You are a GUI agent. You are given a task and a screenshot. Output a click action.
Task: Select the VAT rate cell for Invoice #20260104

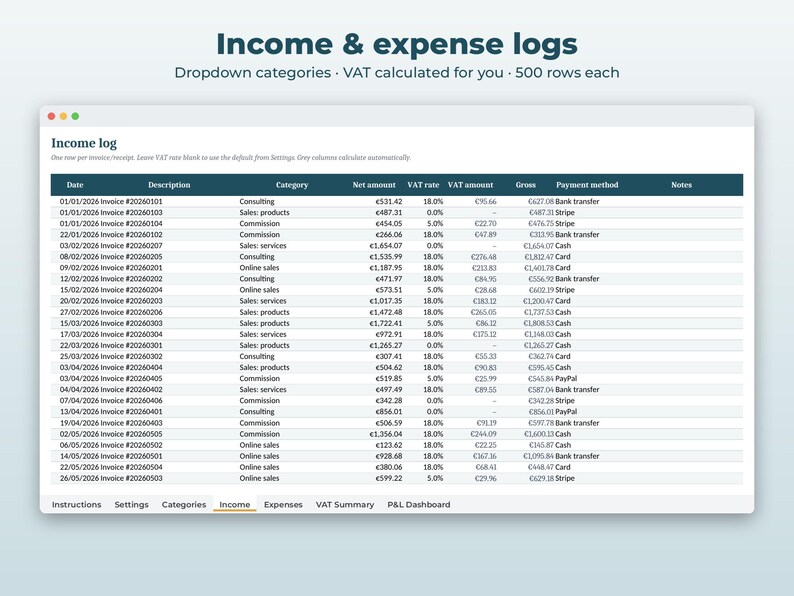[x=435, y=223]
